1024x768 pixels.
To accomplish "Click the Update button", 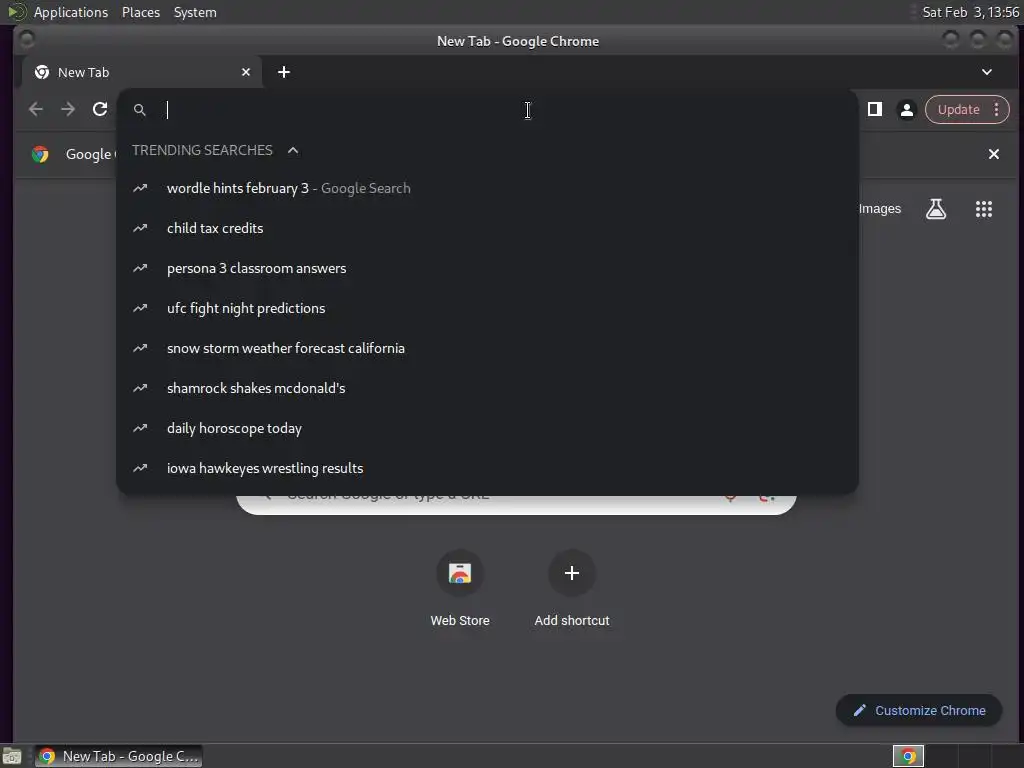I will pos(958,109).
